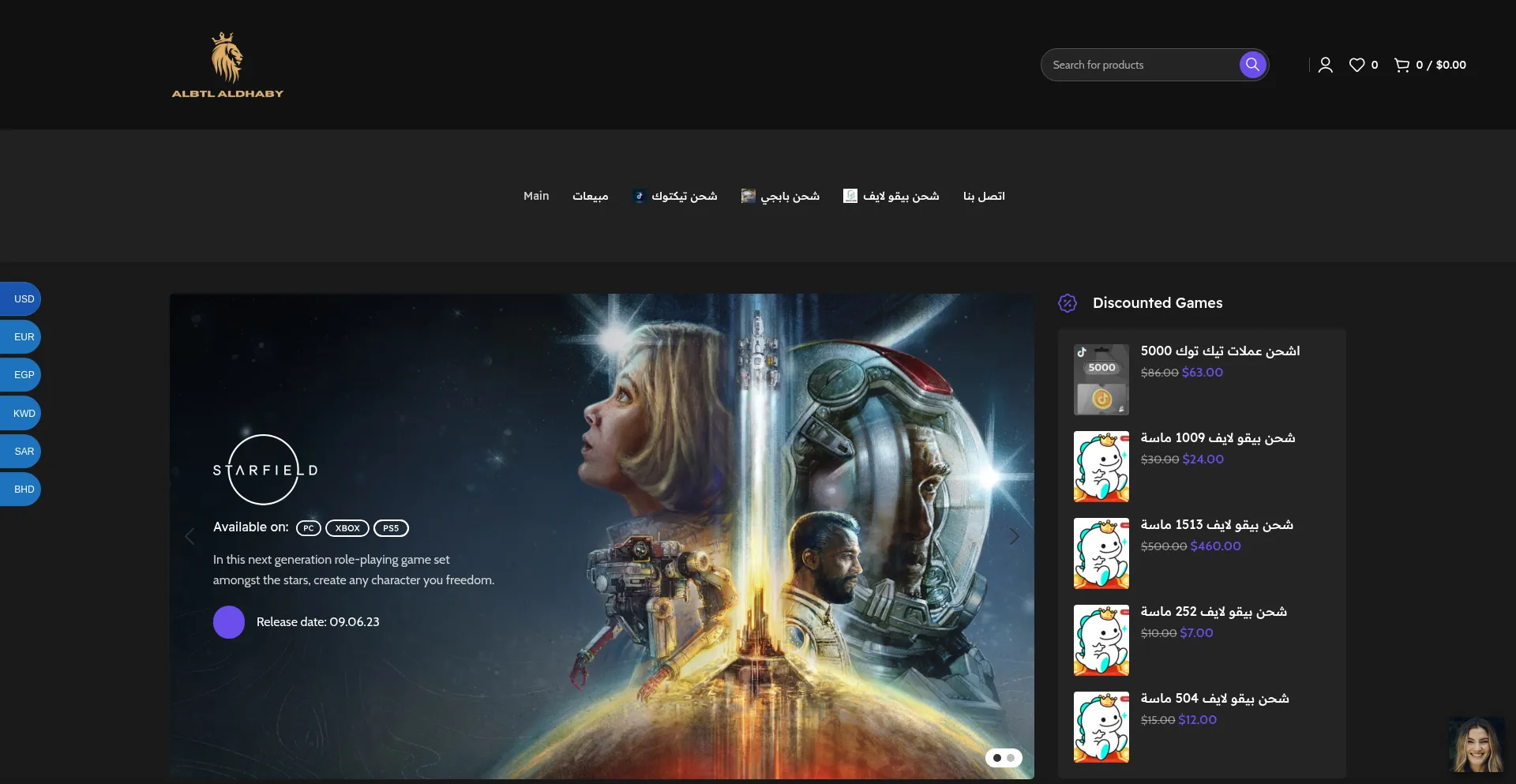Screen dimensions: 1516x784
Task: Click the Discounted Games percent badge icon
Action: coord(1068,303)
